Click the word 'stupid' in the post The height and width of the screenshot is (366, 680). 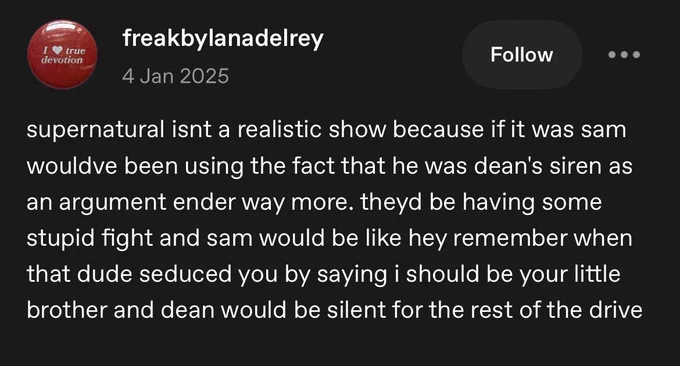pos(60,239)
